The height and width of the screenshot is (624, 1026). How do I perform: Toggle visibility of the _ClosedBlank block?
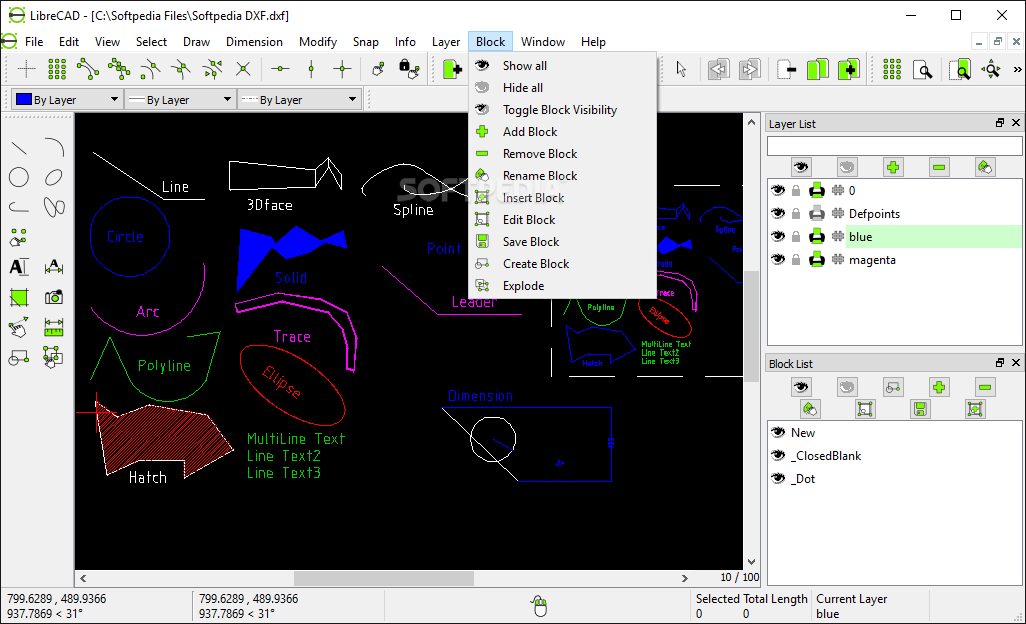[x=777, y=455]
